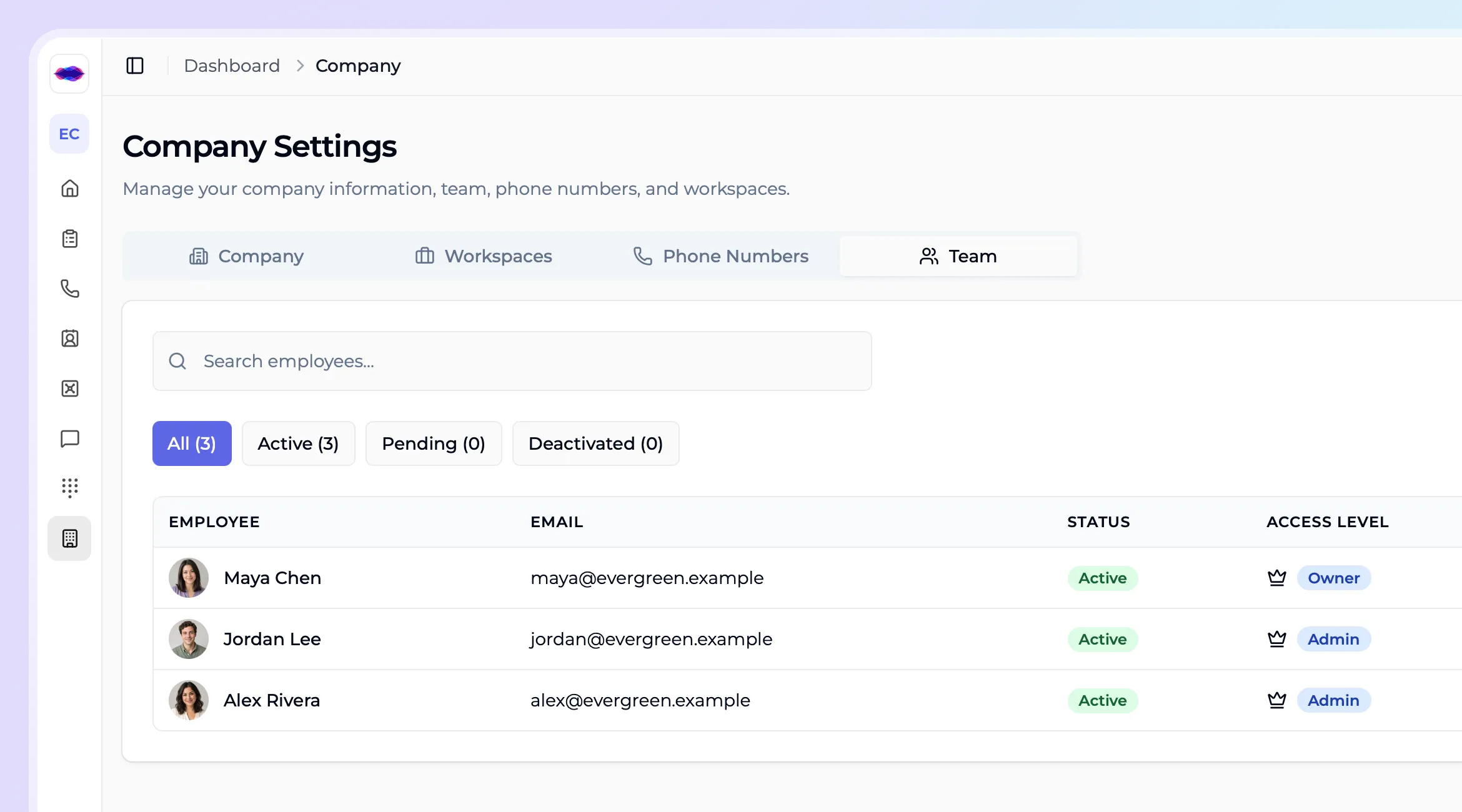Click the crown icon in Alex Rivera's row
Screen dimensions: 1462x812
point(1277,700)
